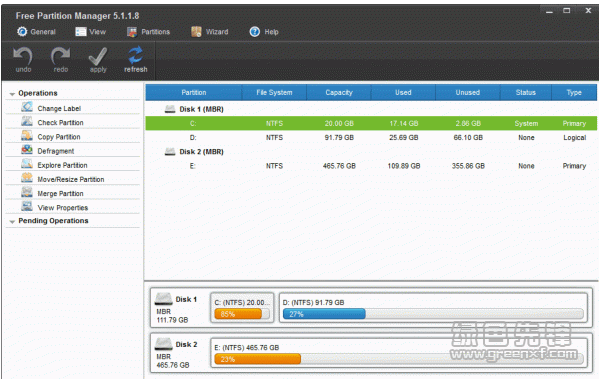Click the Merge Partition icon

(27, 192)
